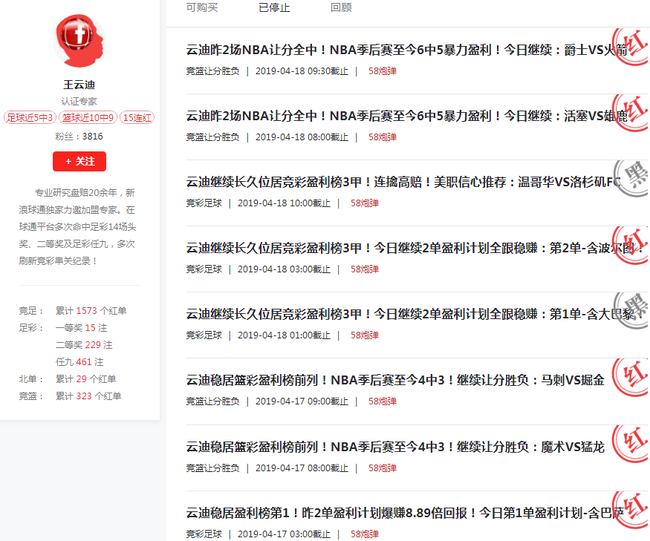Click 58炮弹 price on 马刺VS掘金 row
Screen dimensions: 650x541
(x=382, y=401)
